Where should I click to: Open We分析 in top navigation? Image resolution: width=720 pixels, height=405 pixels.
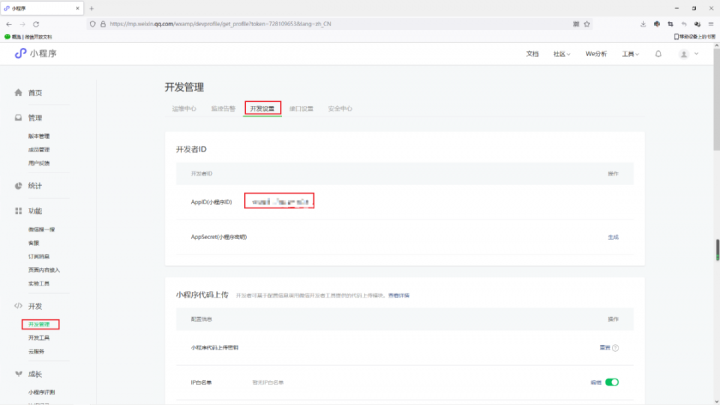[x=596, y=54]
